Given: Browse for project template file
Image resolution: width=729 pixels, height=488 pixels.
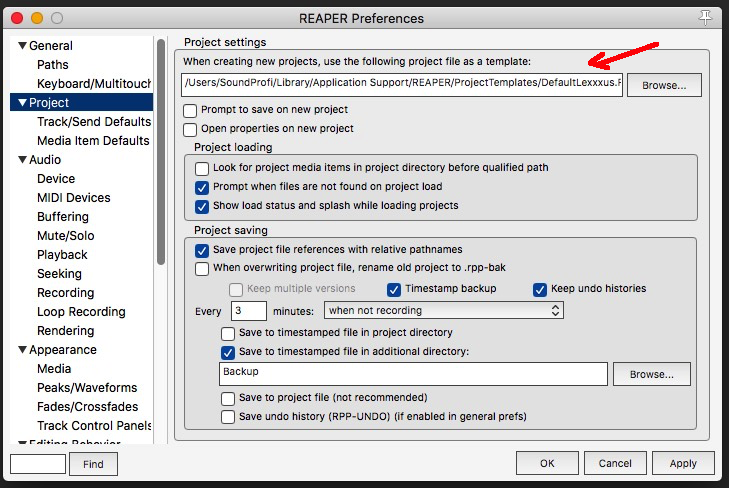Looking at the screenshot, I should [664, 85].
